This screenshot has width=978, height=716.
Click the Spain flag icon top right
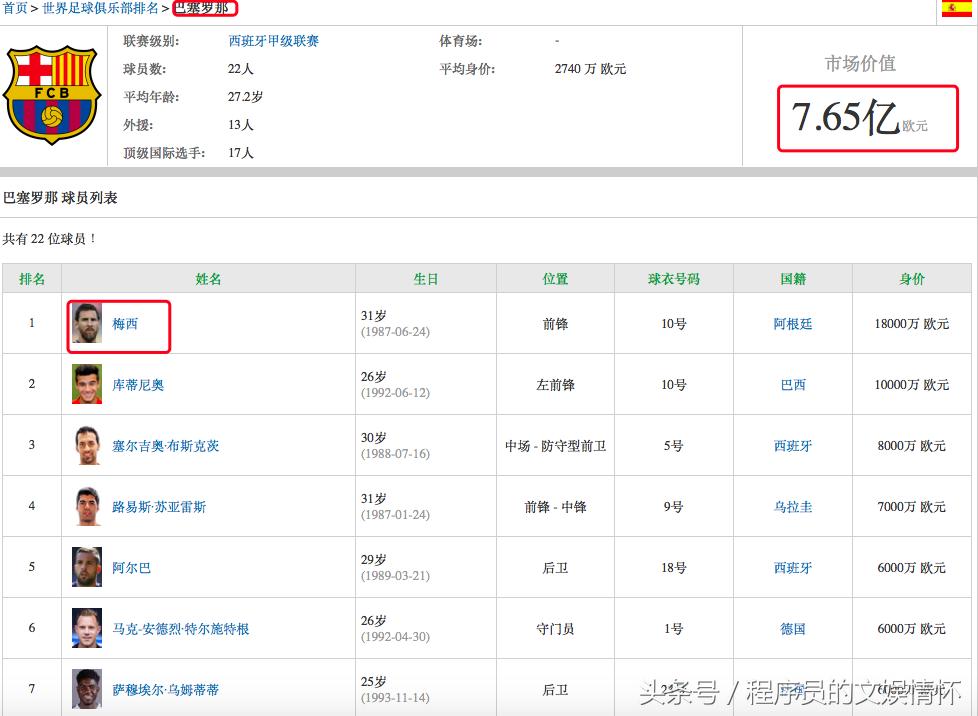tap(955, 10)
